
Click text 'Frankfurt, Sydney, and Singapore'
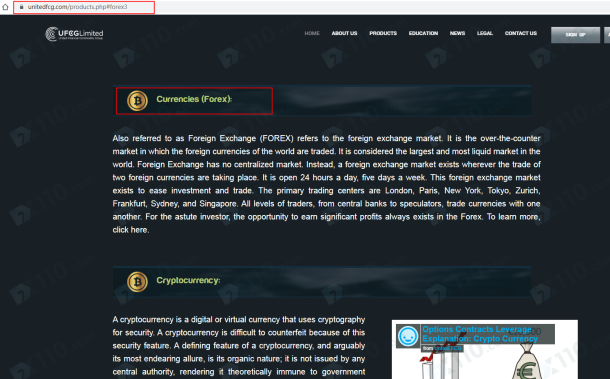(175, 204)
